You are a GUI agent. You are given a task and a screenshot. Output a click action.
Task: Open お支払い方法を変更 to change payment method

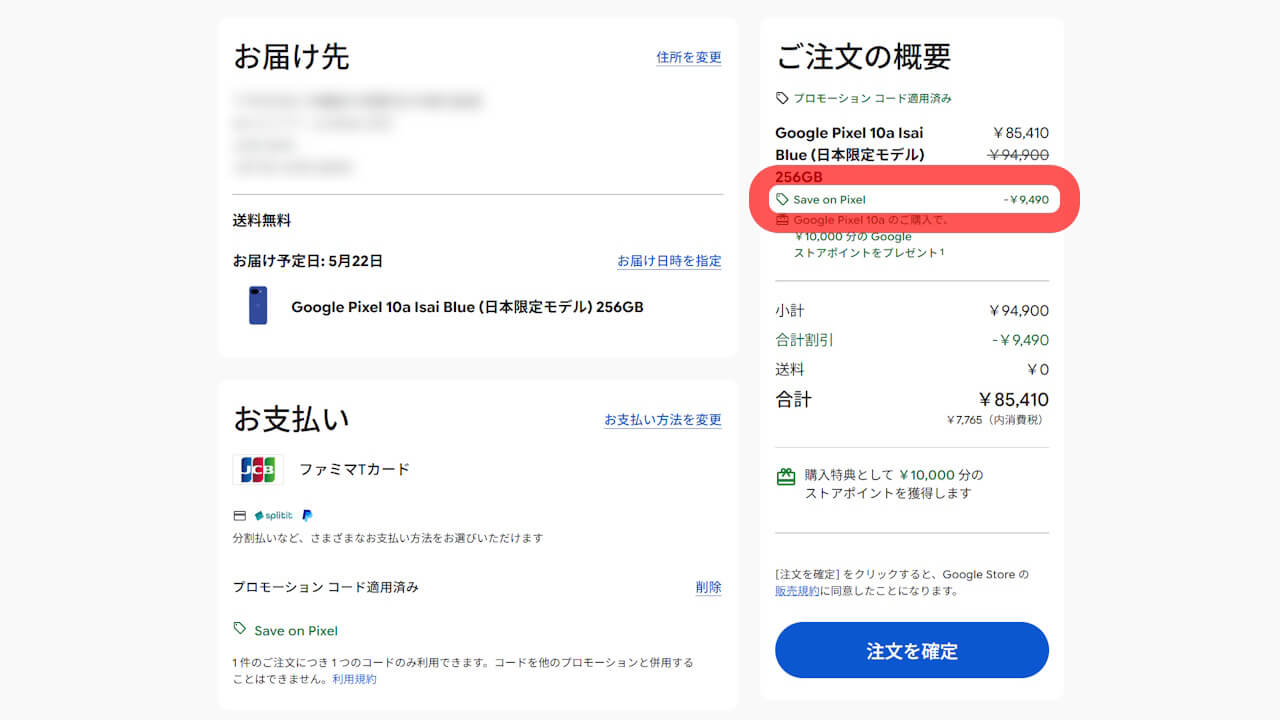(x=663, y=420)
